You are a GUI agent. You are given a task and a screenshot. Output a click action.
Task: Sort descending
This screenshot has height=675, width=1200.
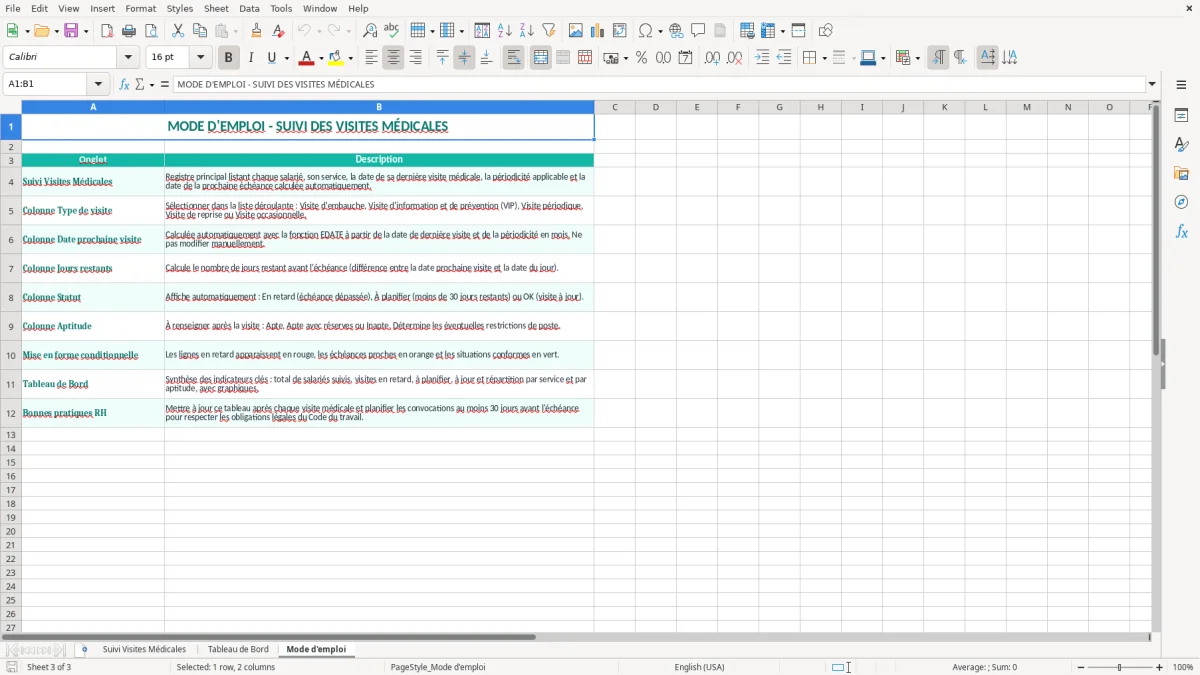[x=527, y=31]
